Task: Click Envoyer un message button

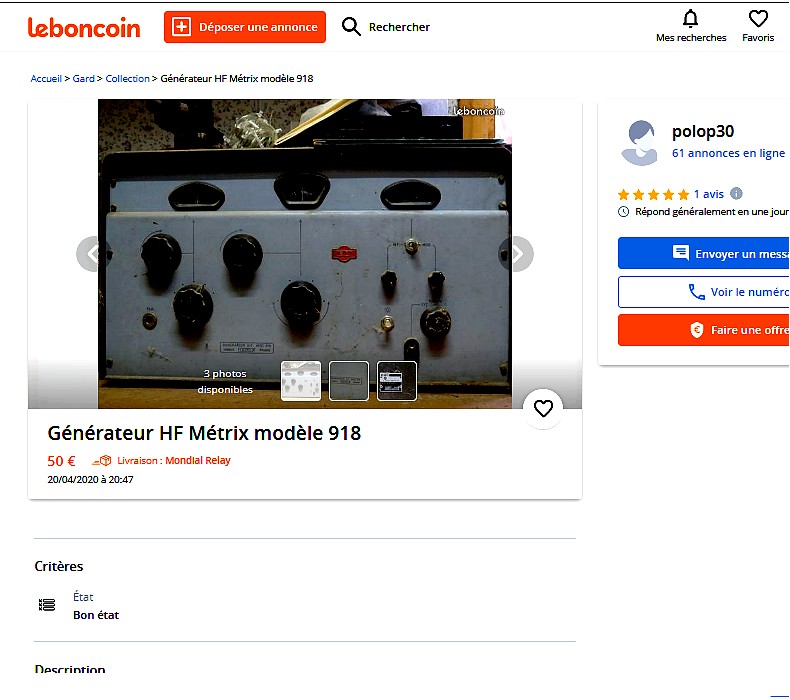Action: pyautogui.click(x=703, y=253)
